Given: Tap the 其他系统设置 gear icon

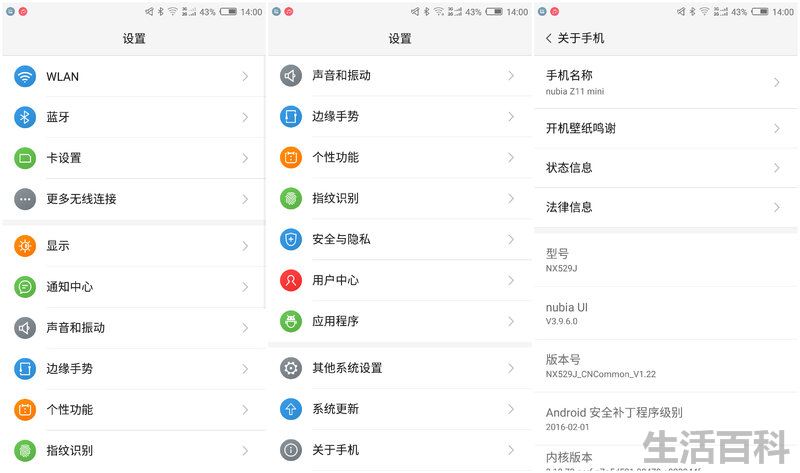Looking at the screenshot, I should click(291, 368).
